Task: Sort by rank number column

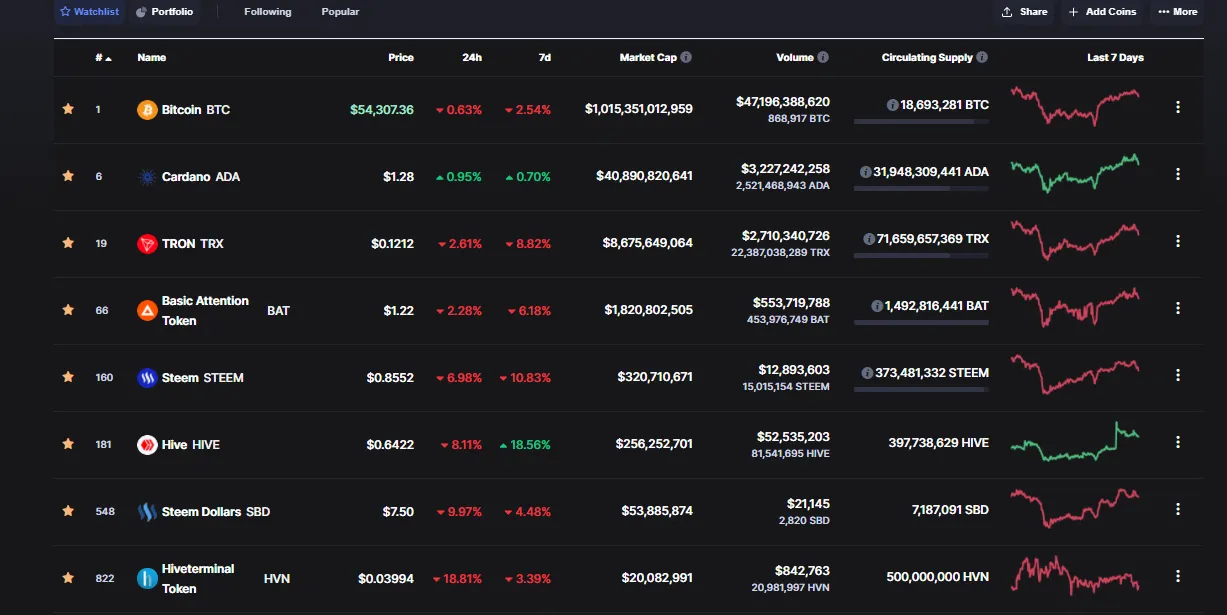Action: coord(103,58)
